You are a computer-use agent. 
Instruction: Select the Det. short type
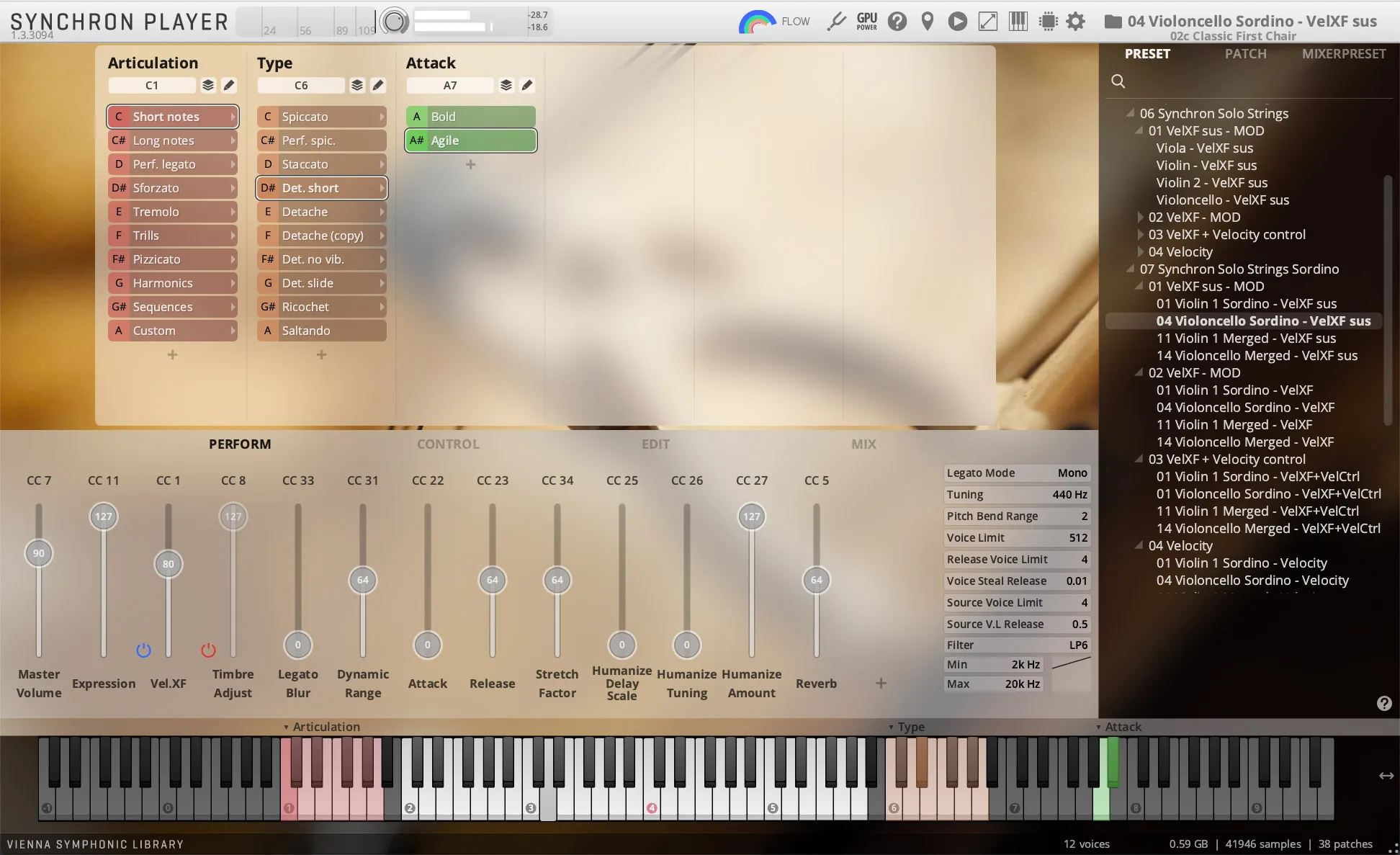tap(321, 188)
